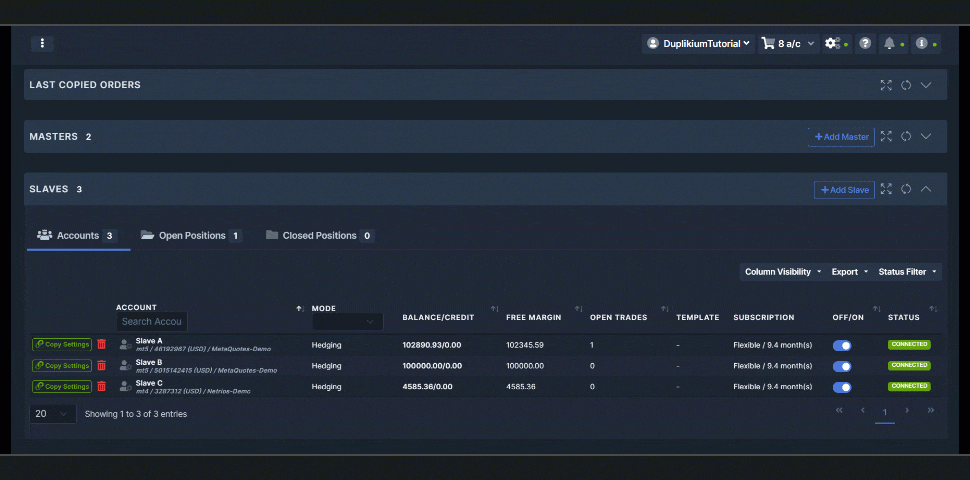
Task: Switch to the Closed Positions tab
Action: pos(319,236)
